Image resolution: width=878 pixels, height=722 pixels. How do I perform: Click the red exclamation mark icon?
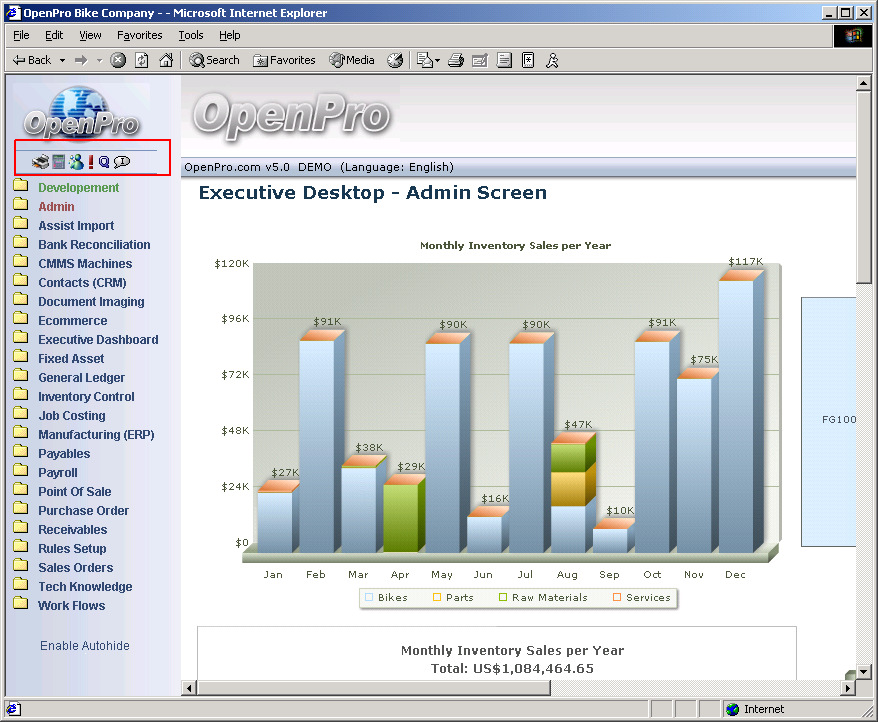91,162
